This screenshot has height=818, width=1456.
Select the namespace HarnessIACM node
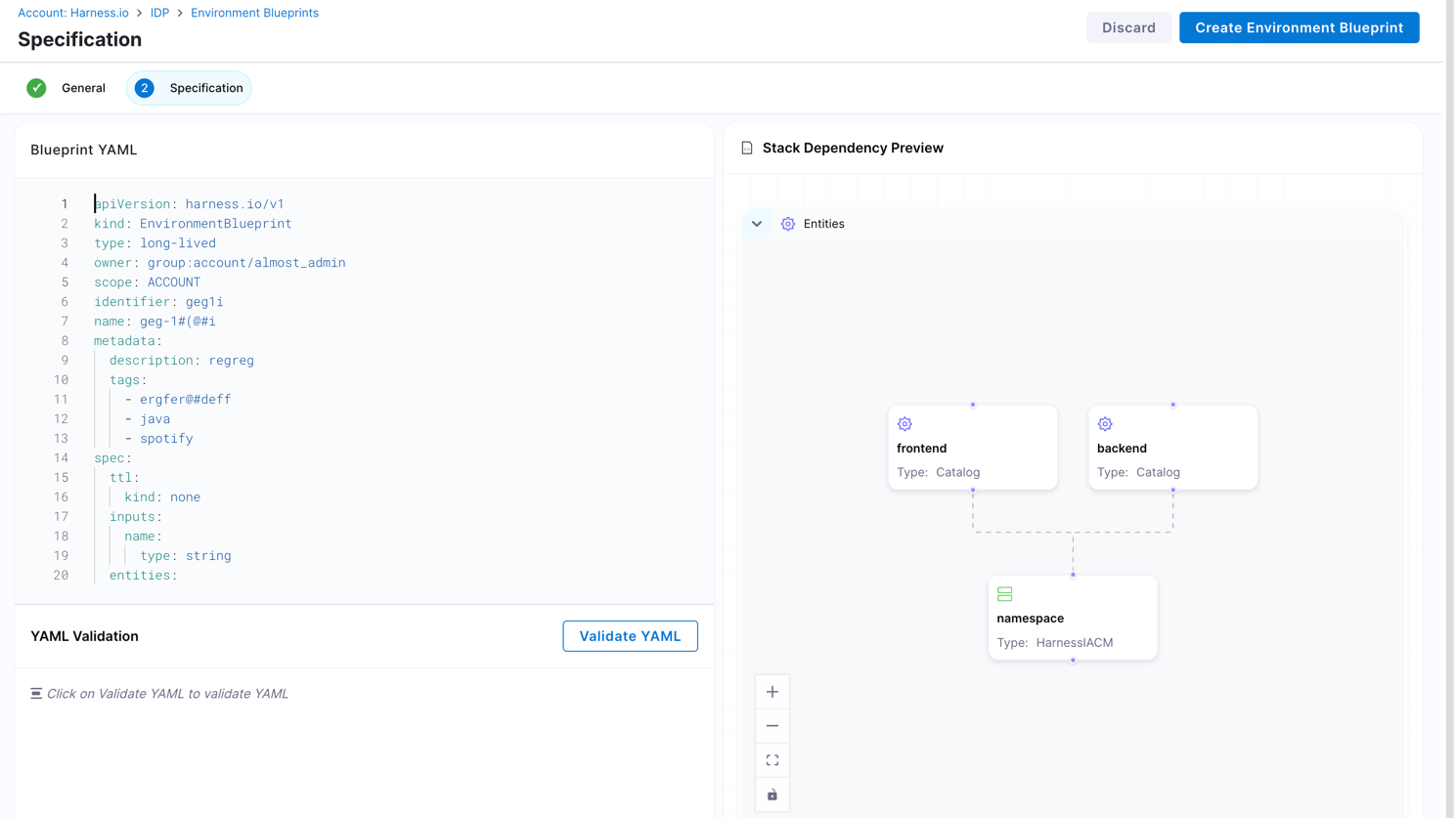[x=1072, y=619]
